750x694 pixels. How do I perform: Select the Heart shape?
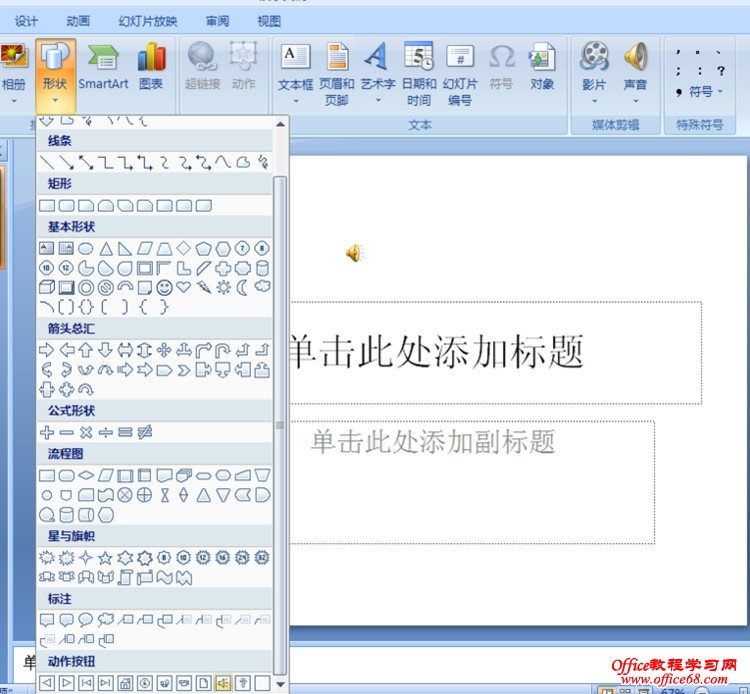point(184,287)
